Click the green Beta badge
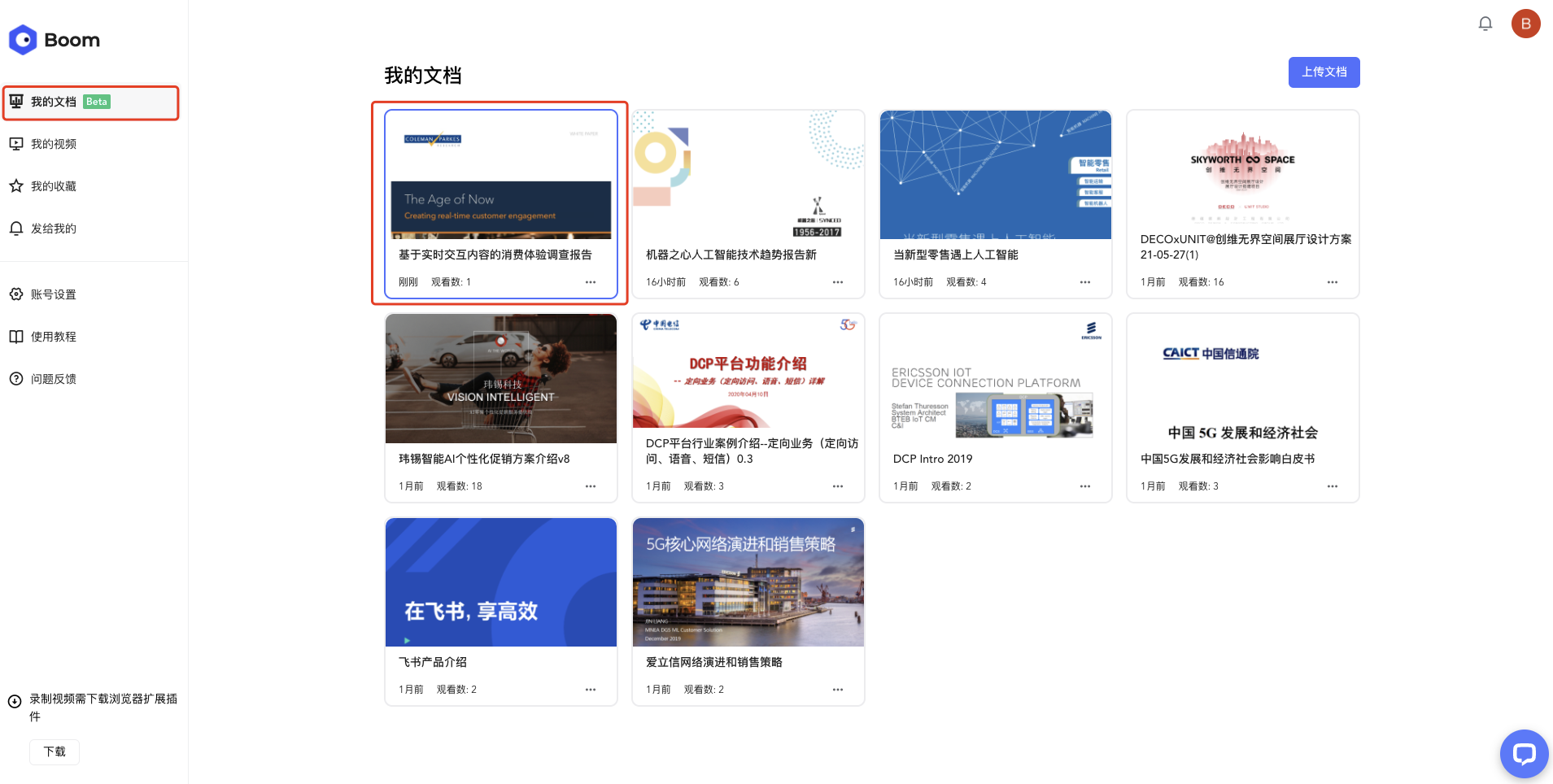This screenshot has height=784, width=1553. pyautogui.click(x=97, y=102)
